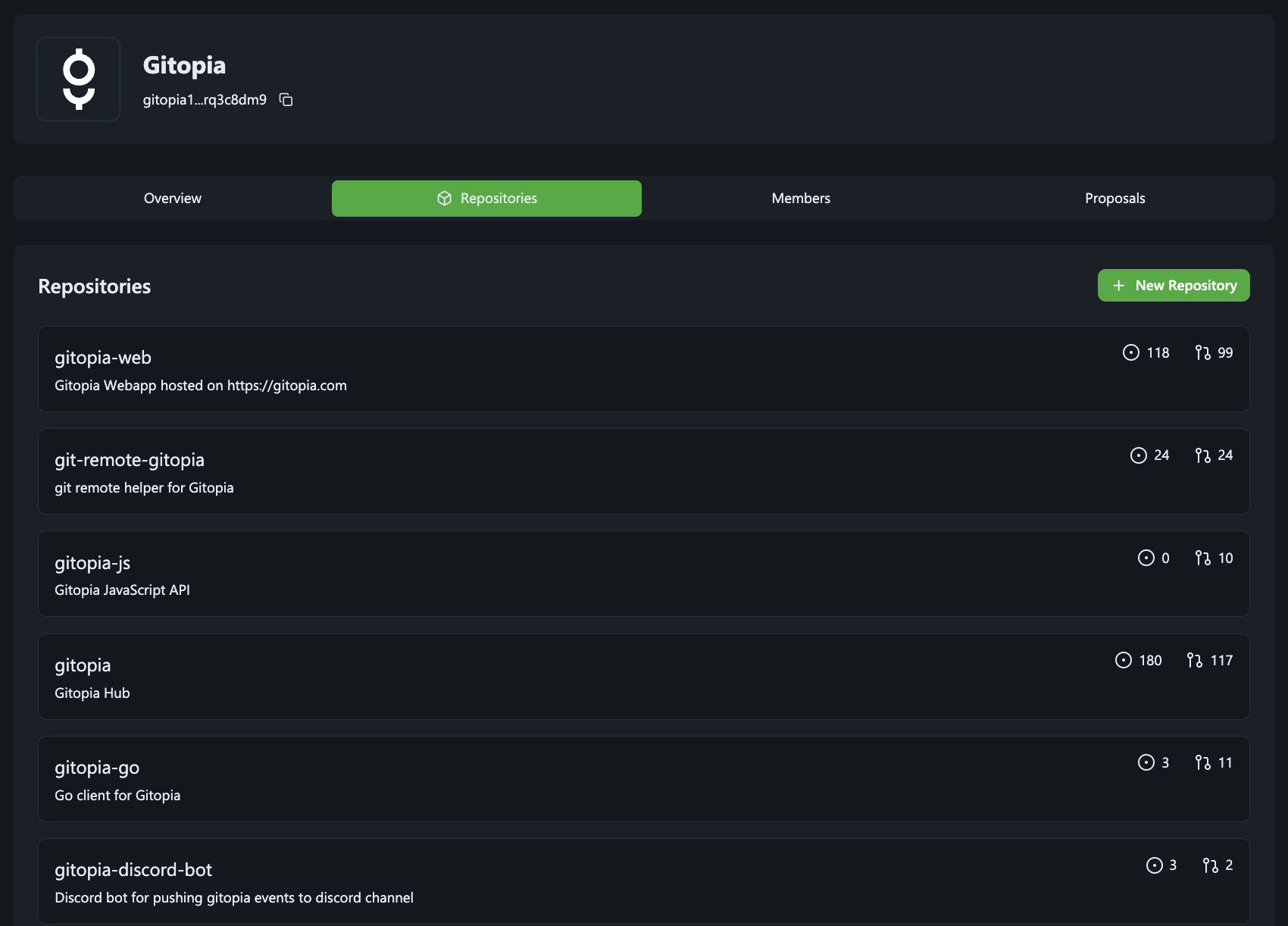Click the issues icon for gitopia-web
Screen dimensions: 1288x926
[1130, 352]
